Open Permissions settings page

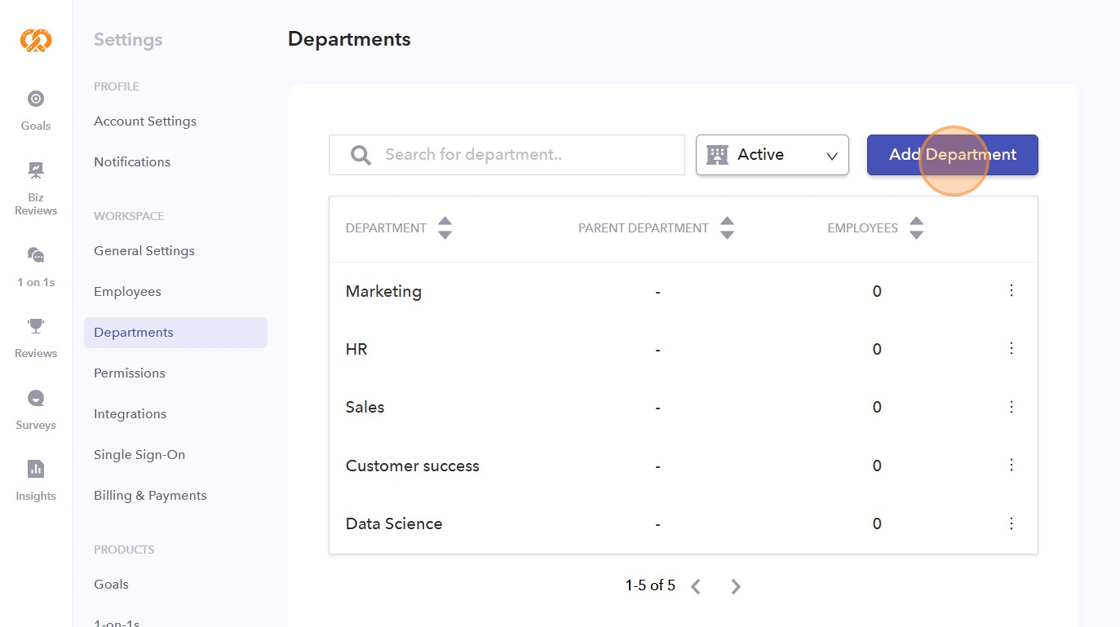click(130, 373)
